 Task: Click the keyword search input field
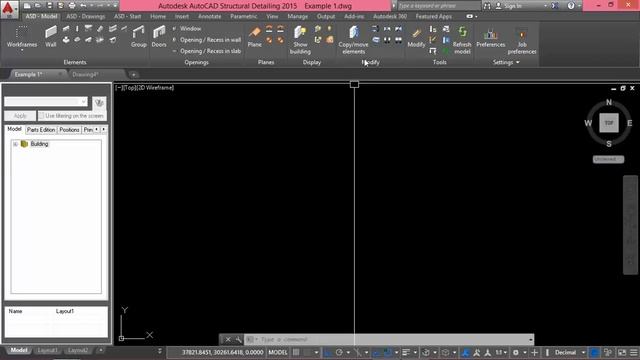pos(438,6)
